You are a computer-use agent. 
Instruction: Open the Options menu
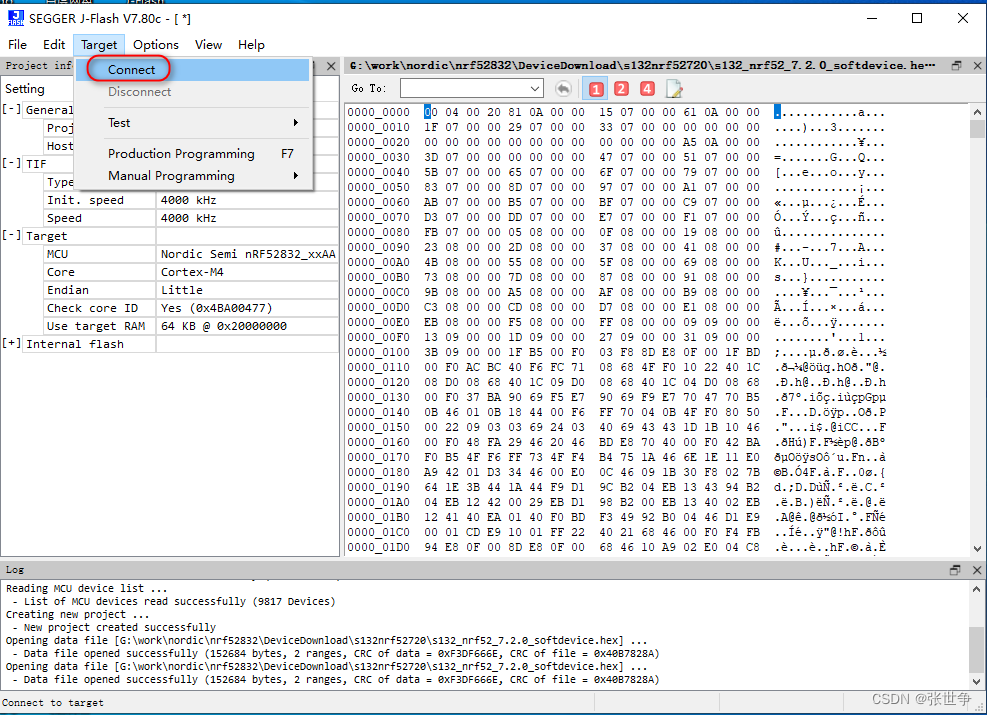(155, 45)
